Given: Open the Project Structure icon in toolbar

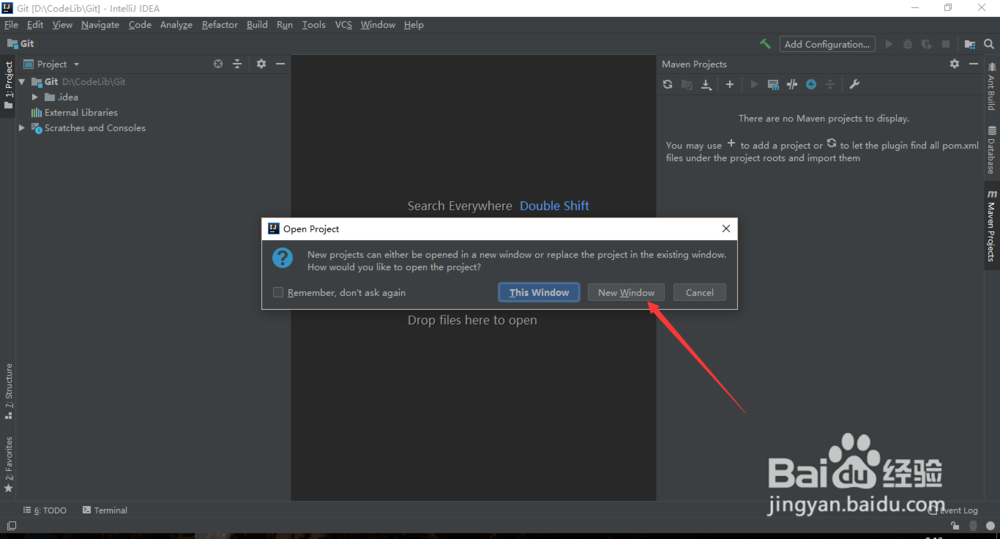Looking at the screenshot, I should click(x=969, y=44).
